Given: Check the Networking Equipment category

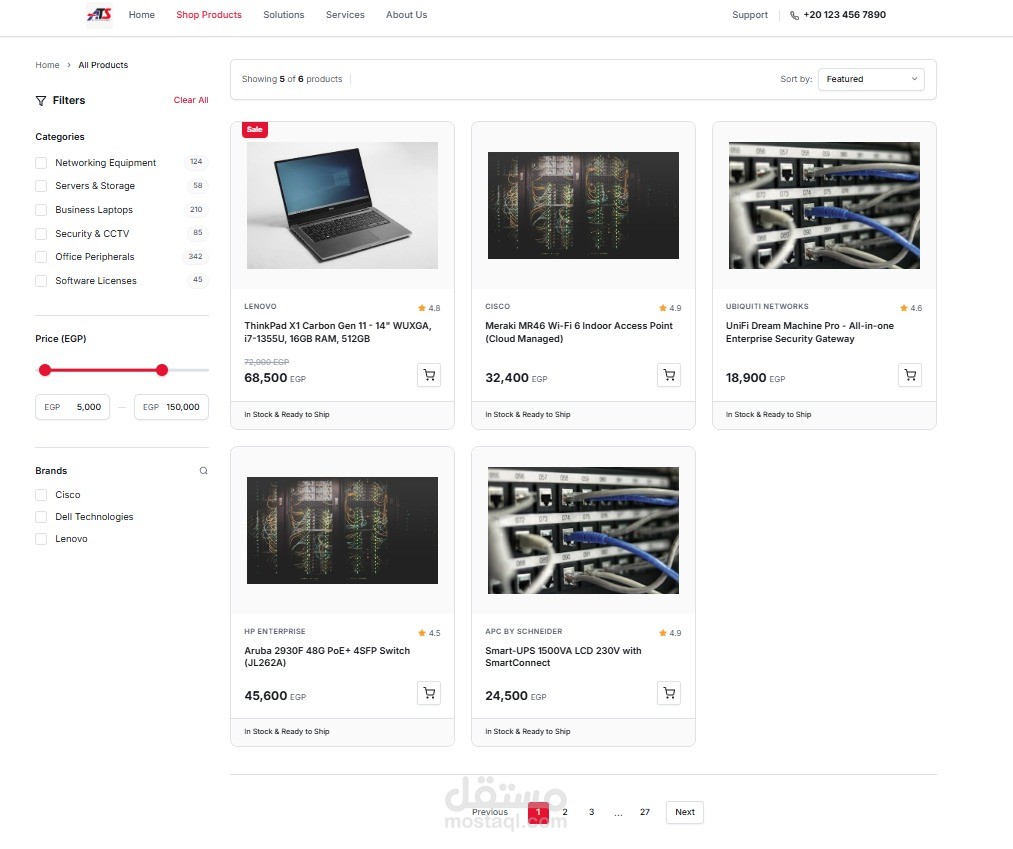Looking at the screenshot, I should (41, 163).
